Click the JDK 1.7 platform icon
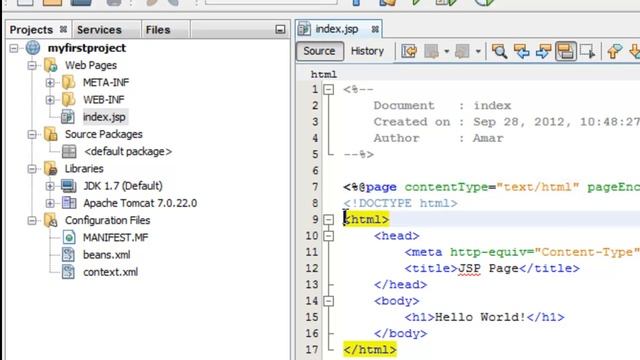This screenshot has height=360, width=640. (x=69, y=186)
